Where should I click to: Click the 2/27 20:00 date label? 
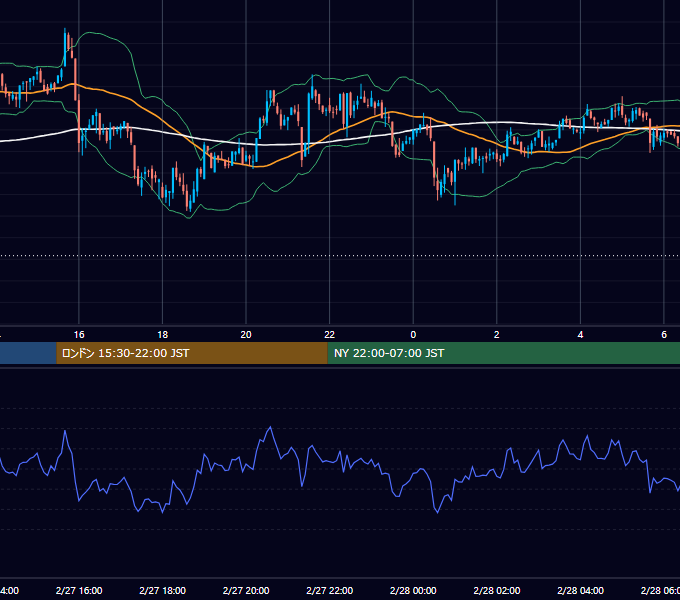click(246, 590)
